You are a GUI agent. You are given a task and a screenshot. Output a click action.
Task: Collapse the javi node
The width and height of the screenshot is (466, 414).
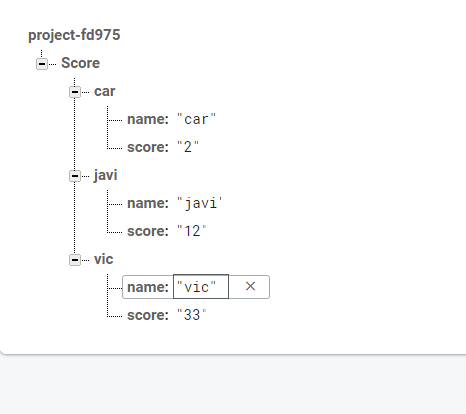tap(75, 176)
